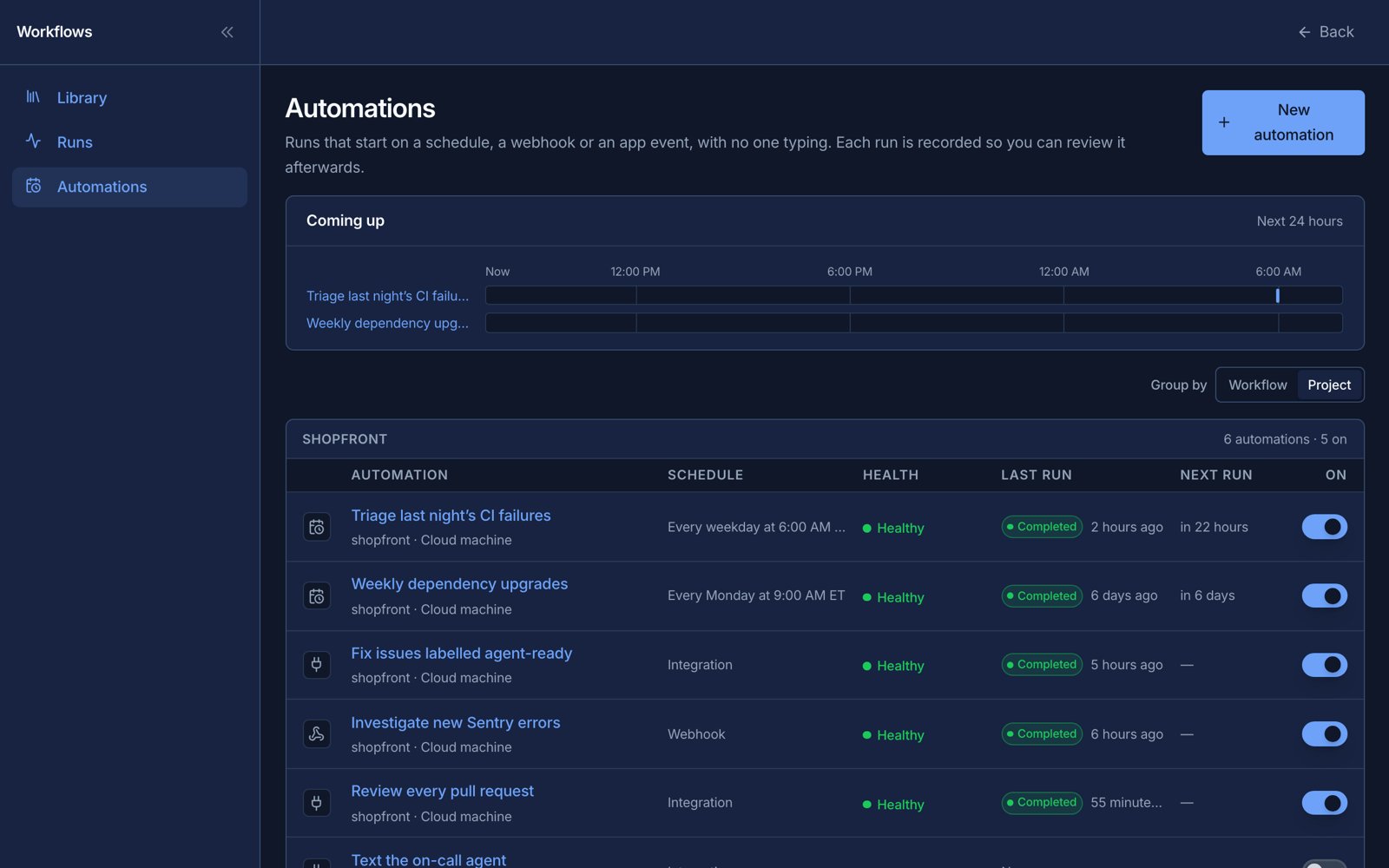Go to the Library section

129,98
